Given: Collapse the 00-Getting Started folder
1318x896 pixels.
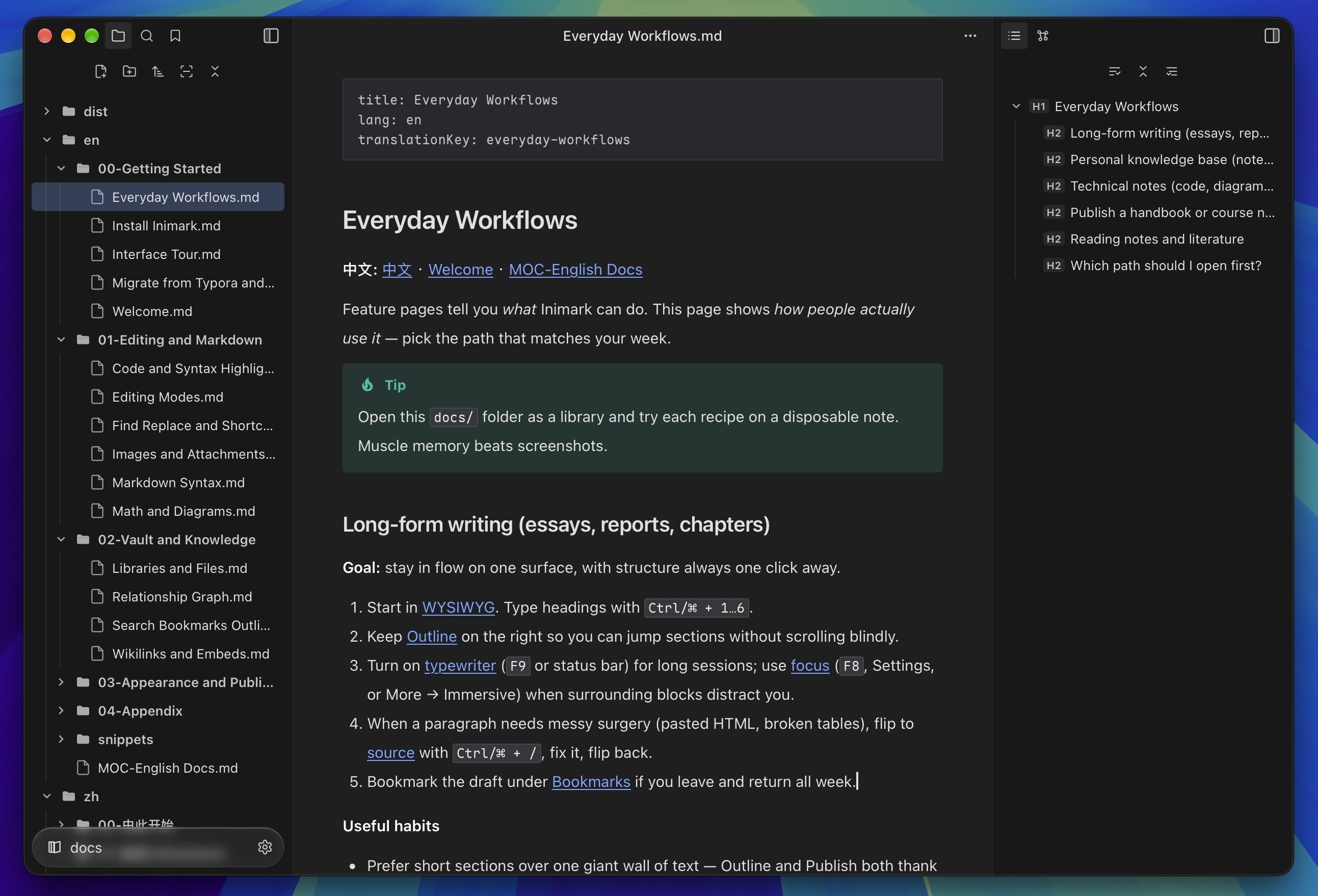Looking at the screenshot, I should click(61, 168).
